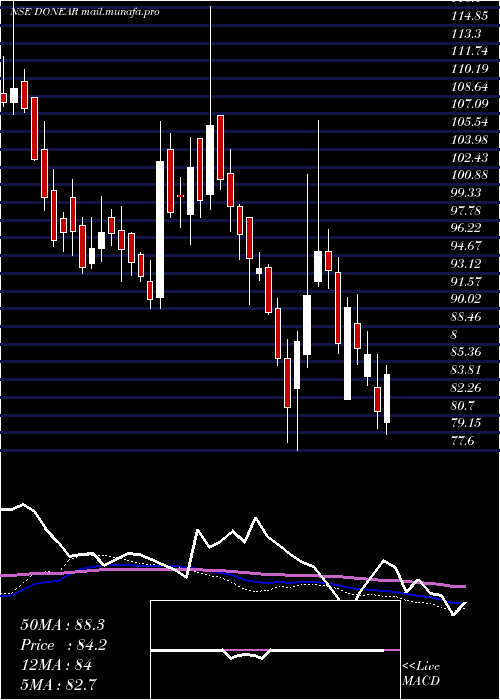
Task: Click the 100.88 price axis label
Action: point(469,175)
